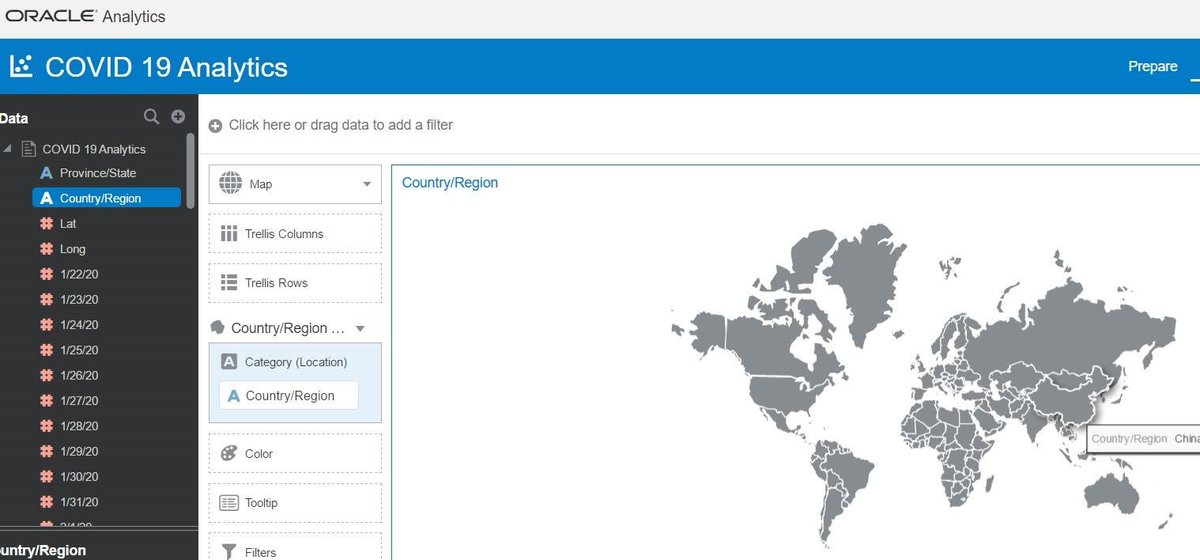Click the COVID 19 Analytics page title

166,67
